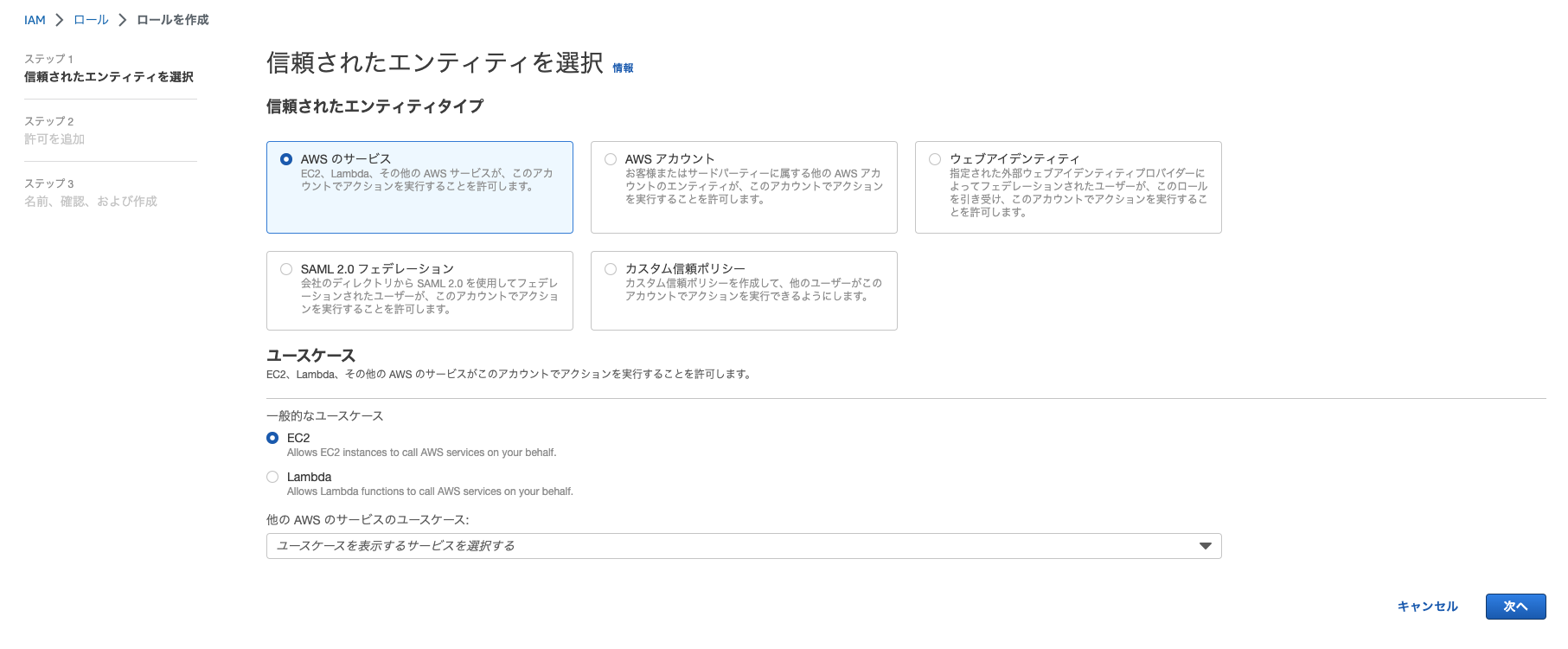Image resolution: width=1568 pixels, height=649 pixels.
Task: Go to the IAM breadcrumb link
Action: tap(35, 20)
